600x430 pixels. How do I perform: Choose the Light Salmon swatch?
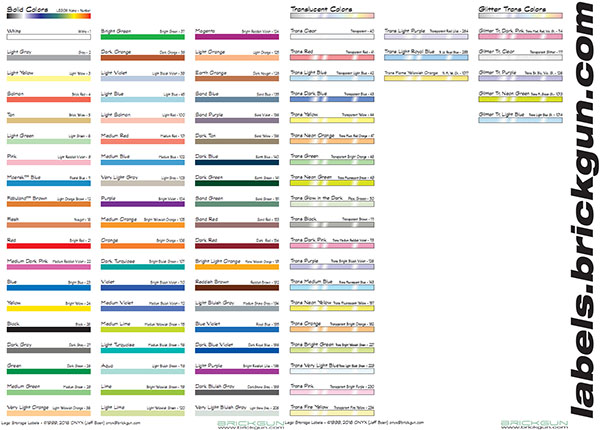(143, 121)
